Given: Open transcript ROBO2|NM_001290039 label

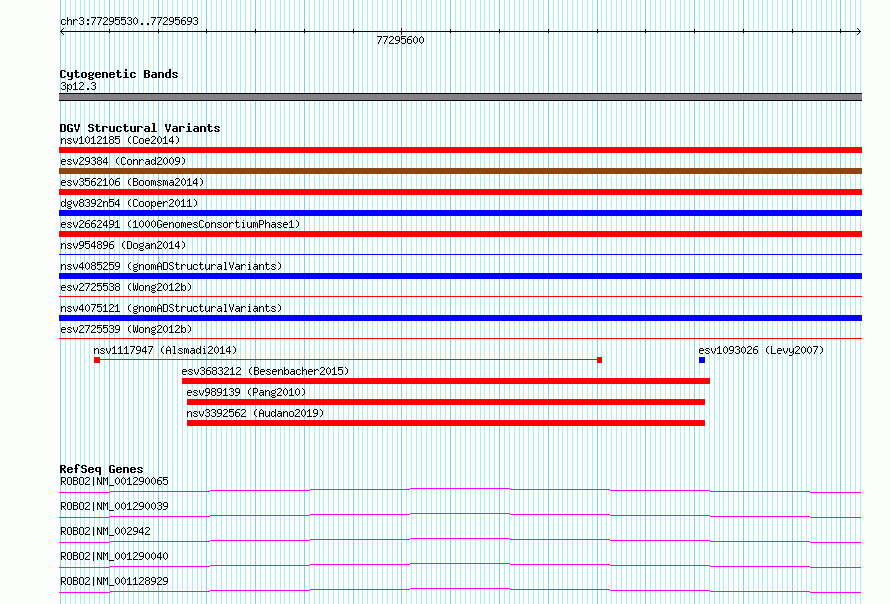Looking at the screenshot, I should [x=114, y=506].
